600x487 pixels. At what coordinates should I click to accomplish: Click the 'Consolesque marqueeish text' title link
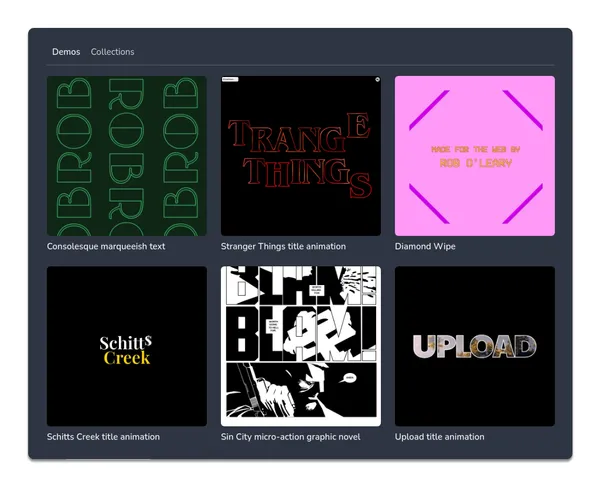click(106, 246)
